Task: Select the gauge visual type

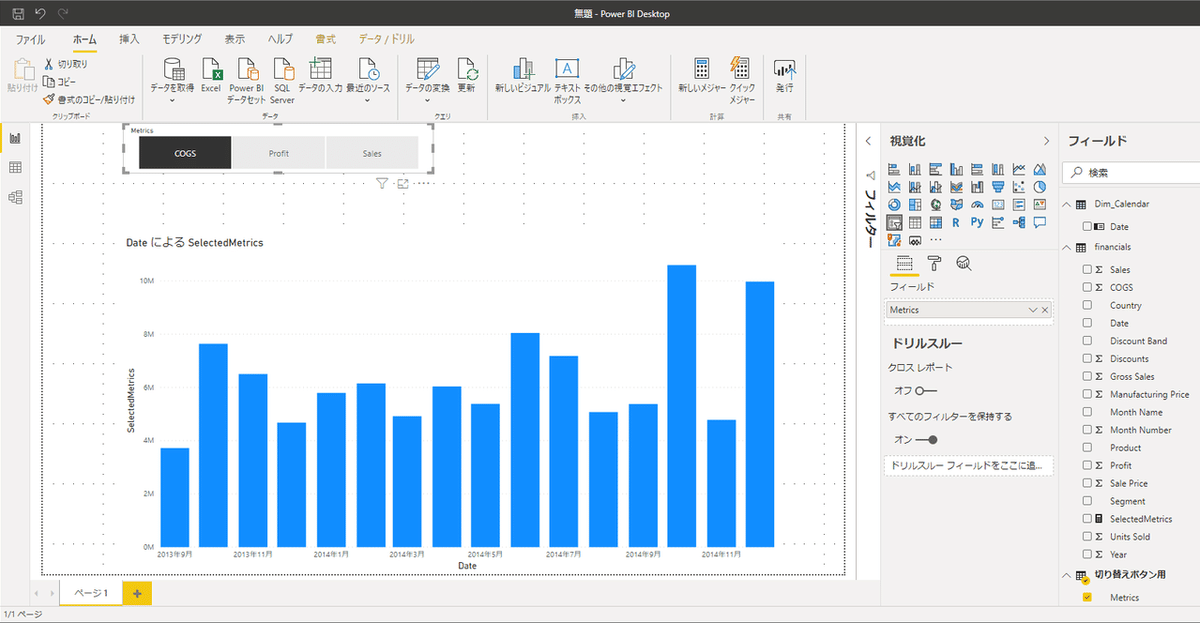Action: [x=977, y=204]
